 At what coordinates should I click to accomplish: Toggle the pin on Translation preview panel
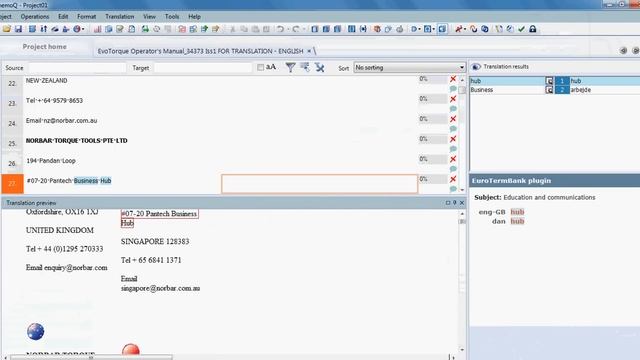click(455, 203)
